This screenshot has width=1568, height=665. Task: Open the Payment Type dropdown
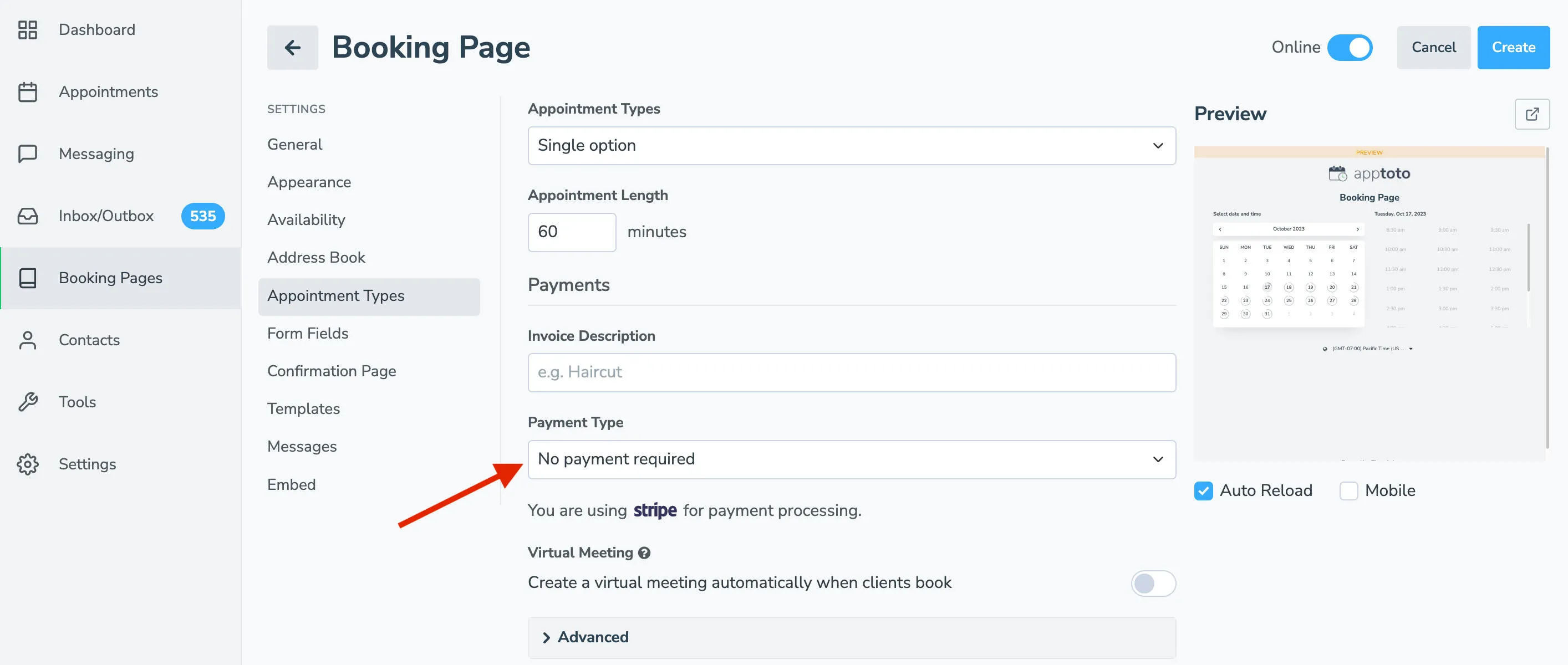point(851,459)
